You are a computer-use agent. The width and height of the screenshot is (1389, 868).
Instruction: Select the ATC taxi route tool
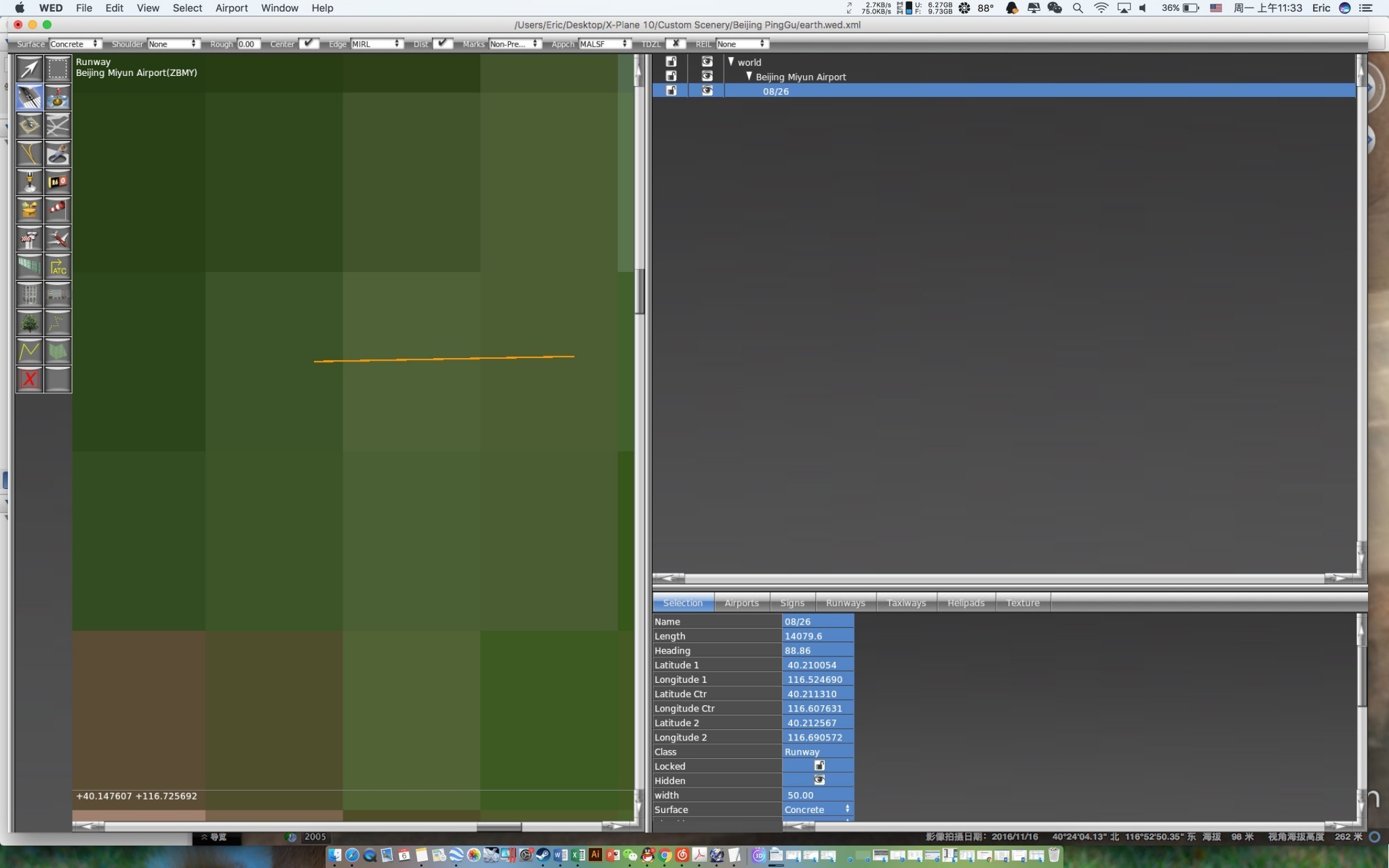(58, 267)
